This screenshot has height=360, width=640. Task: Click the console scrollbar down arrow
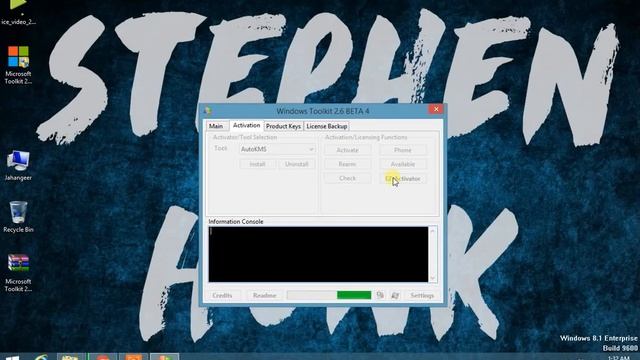click(x=433, y=278)
